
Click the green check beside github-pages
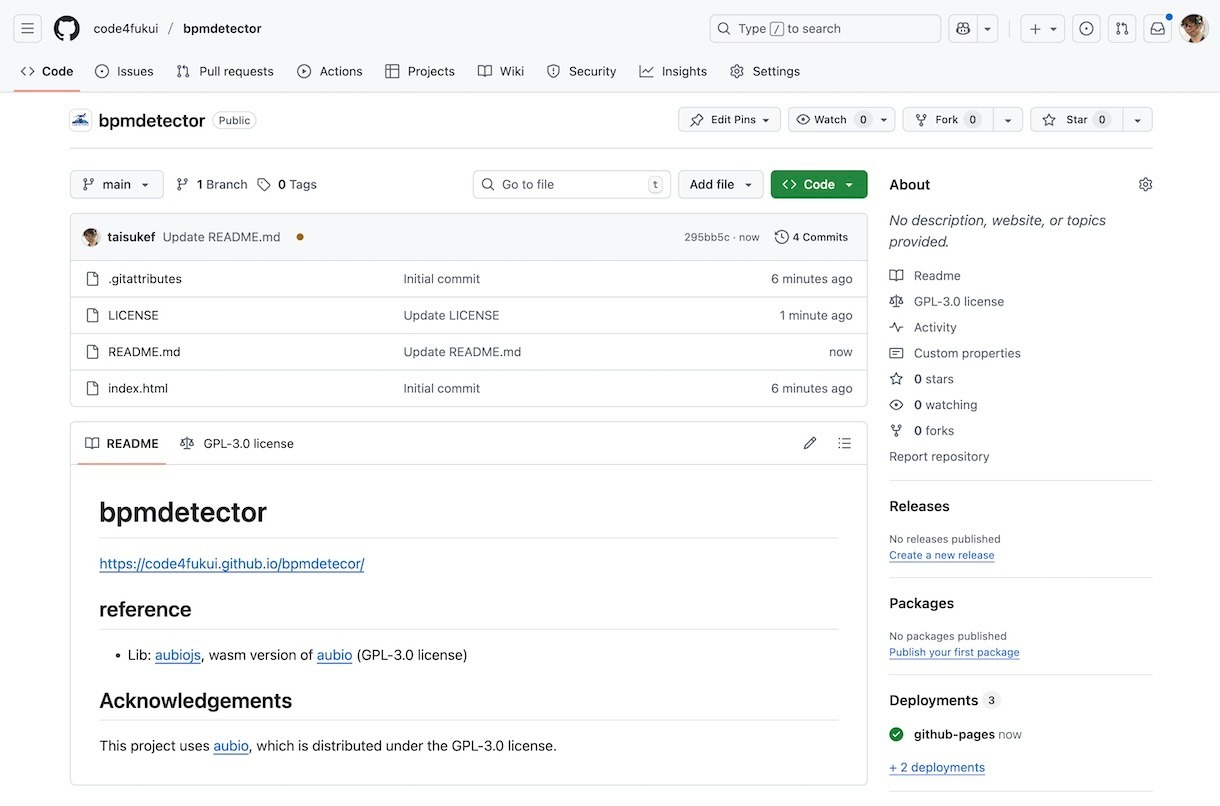(x=897, y=734)
